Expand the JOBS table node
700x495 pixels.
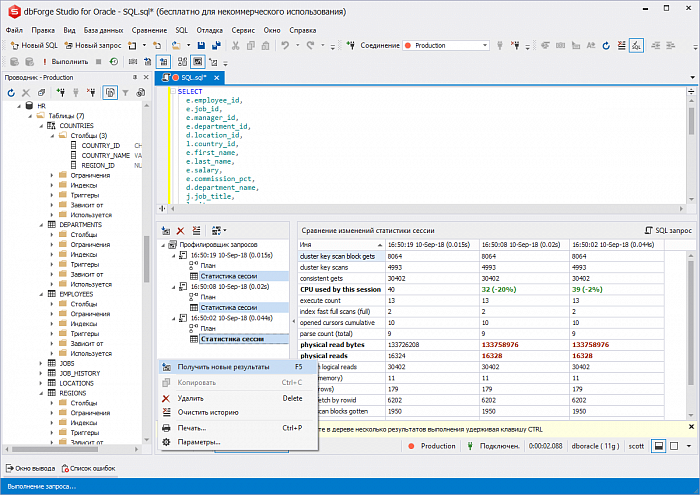[42, 363]
